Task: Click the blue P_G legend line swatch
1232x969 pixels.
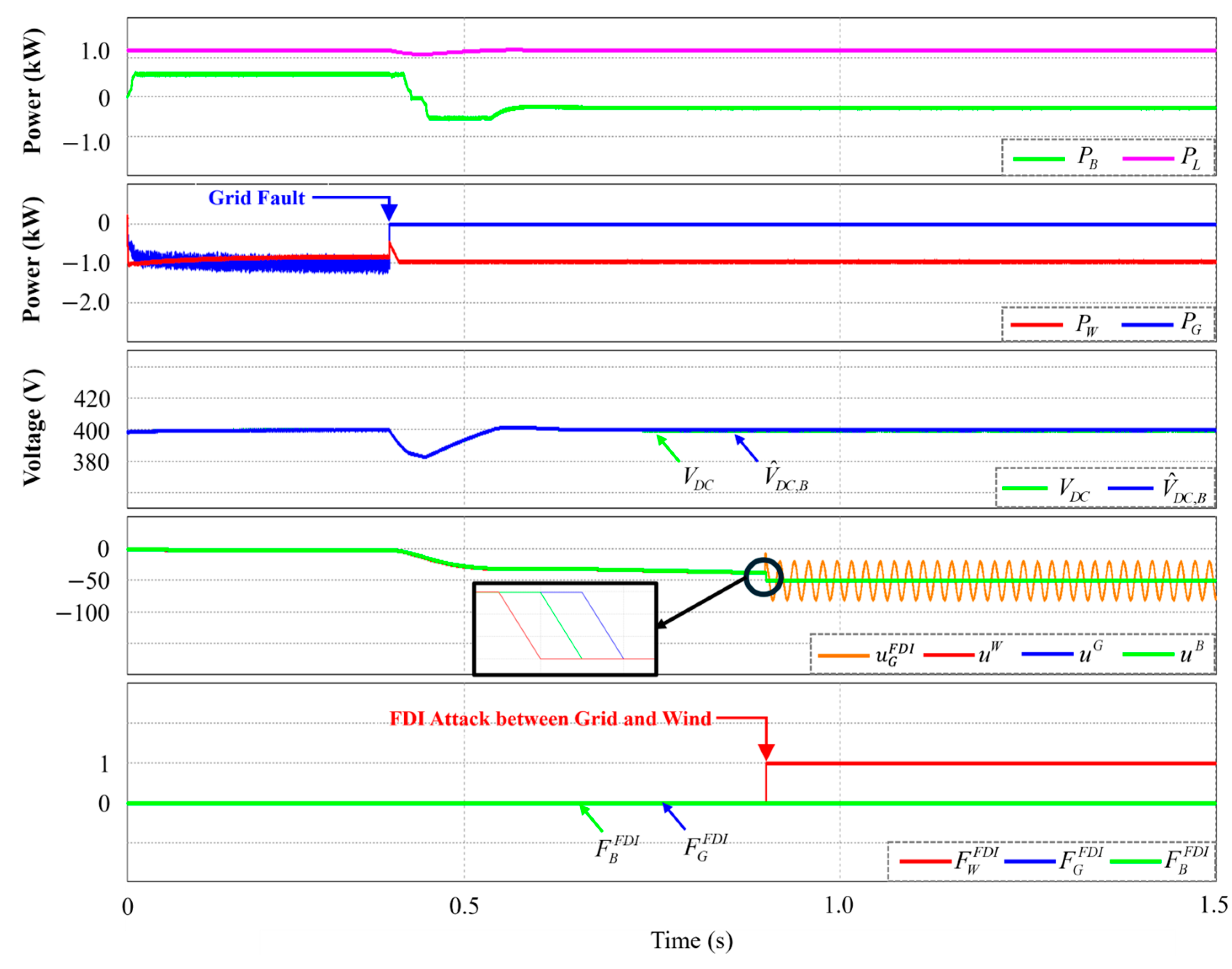Action: coord(1147,325)
